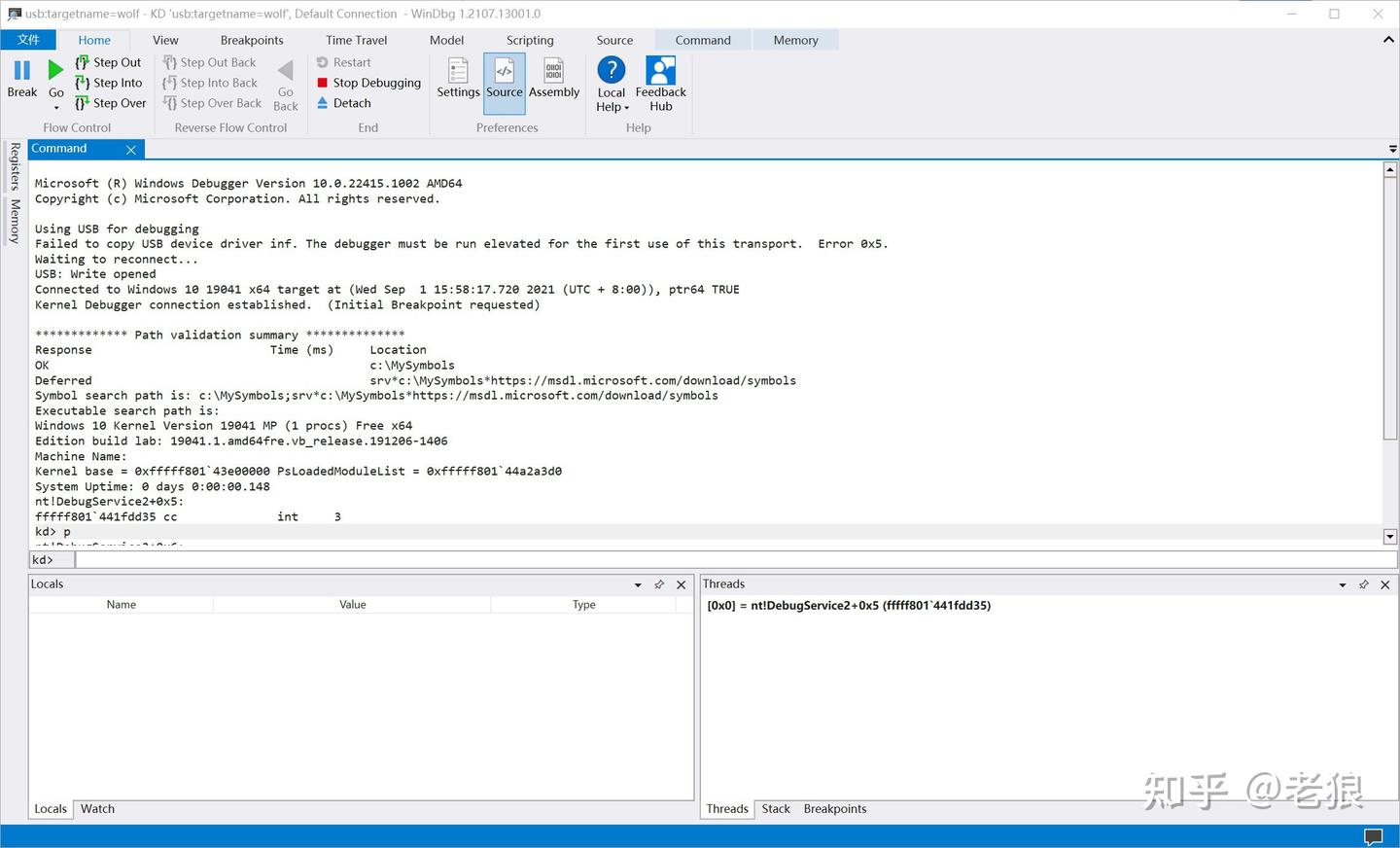This screenshot has height=848, width=1400.
Task: Open the Go dropdown arrow
Action: click(56, 108)
